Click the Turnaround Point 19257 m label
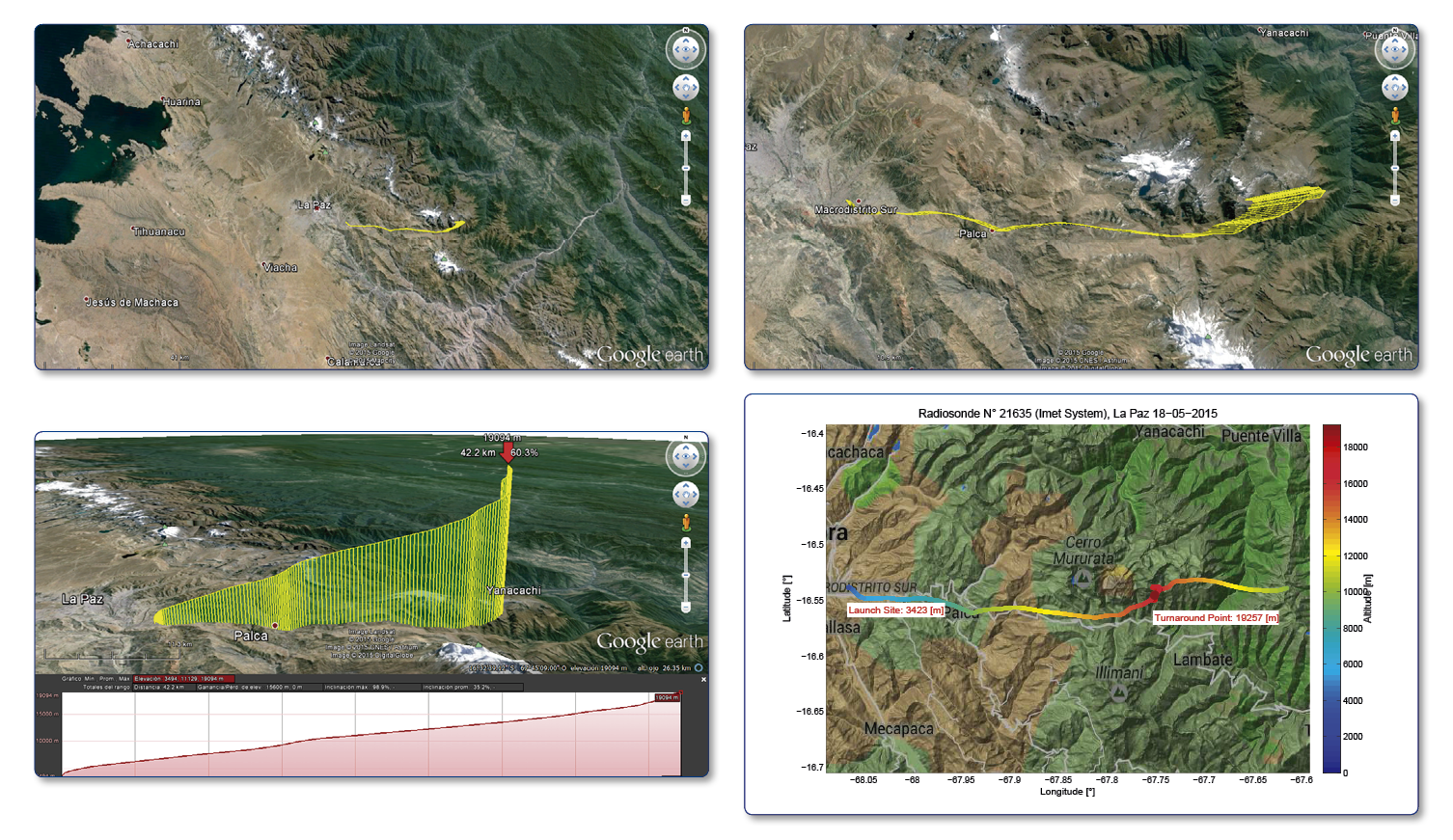The height and width of the screenshot is (840, 1453). tap(1216, 617)
